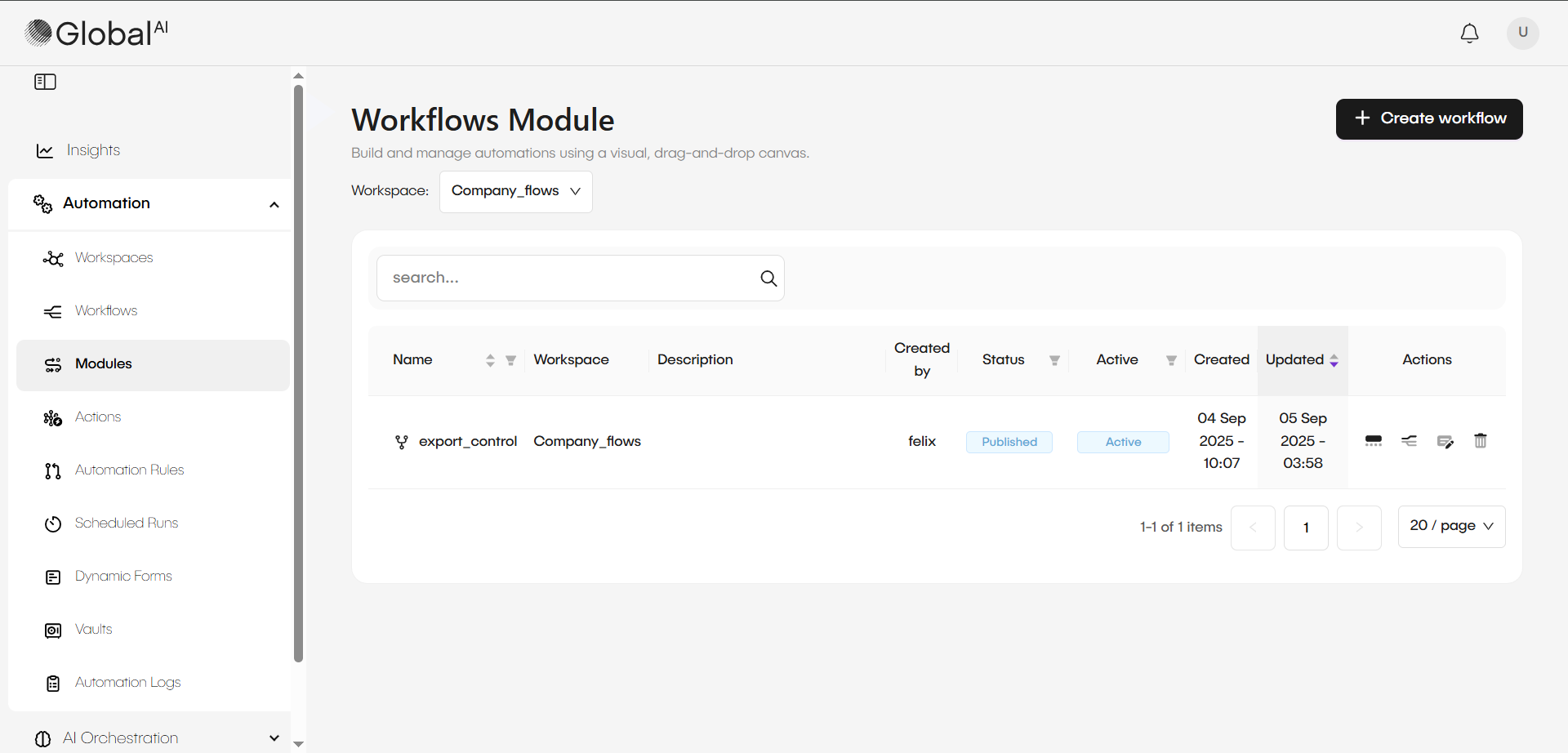The height and width of the screenshot is (753, 1568).
Task: Click the search magnifier icon
Action: [768, 278]
